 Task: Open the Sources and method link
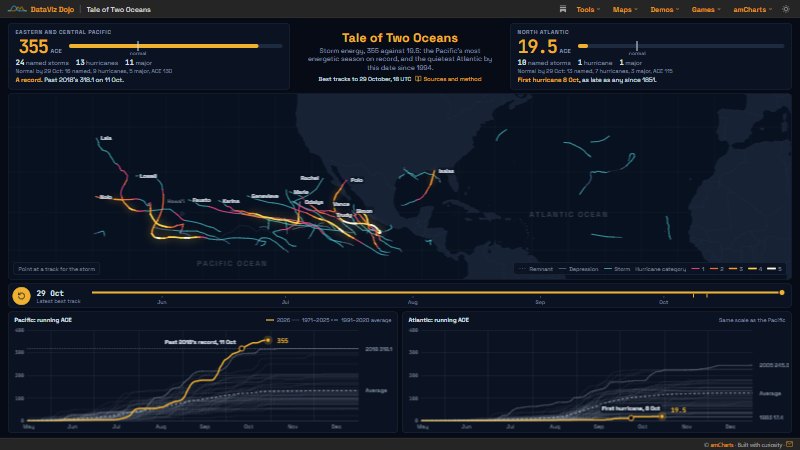click(452, 79)
